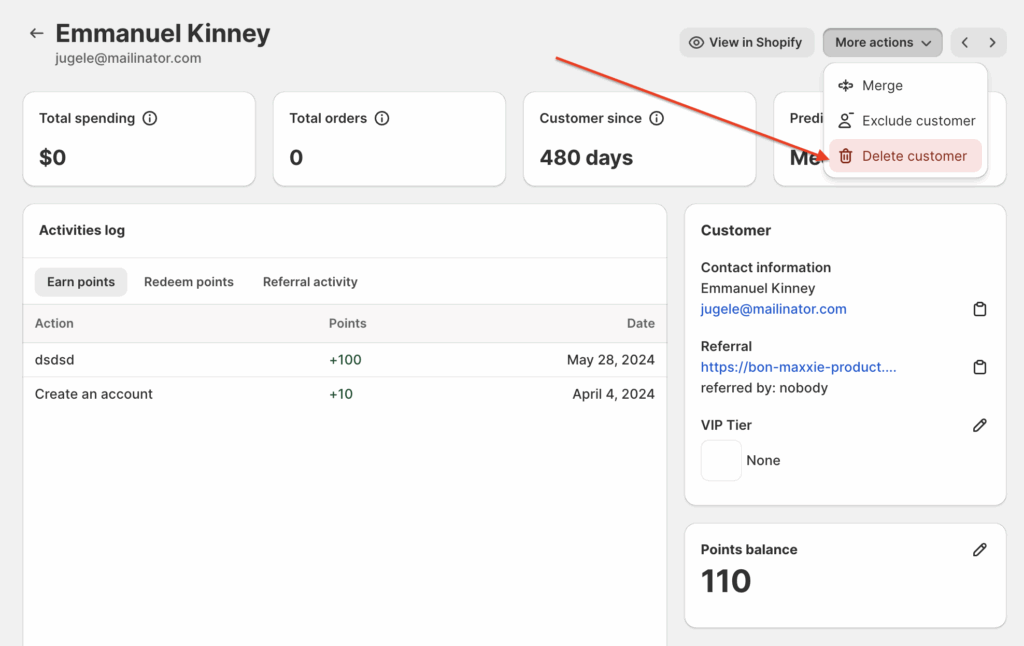Screen dimensions: 1024x646
Task: Copy the customer email with clipboard icon
Action: point(980,309)
